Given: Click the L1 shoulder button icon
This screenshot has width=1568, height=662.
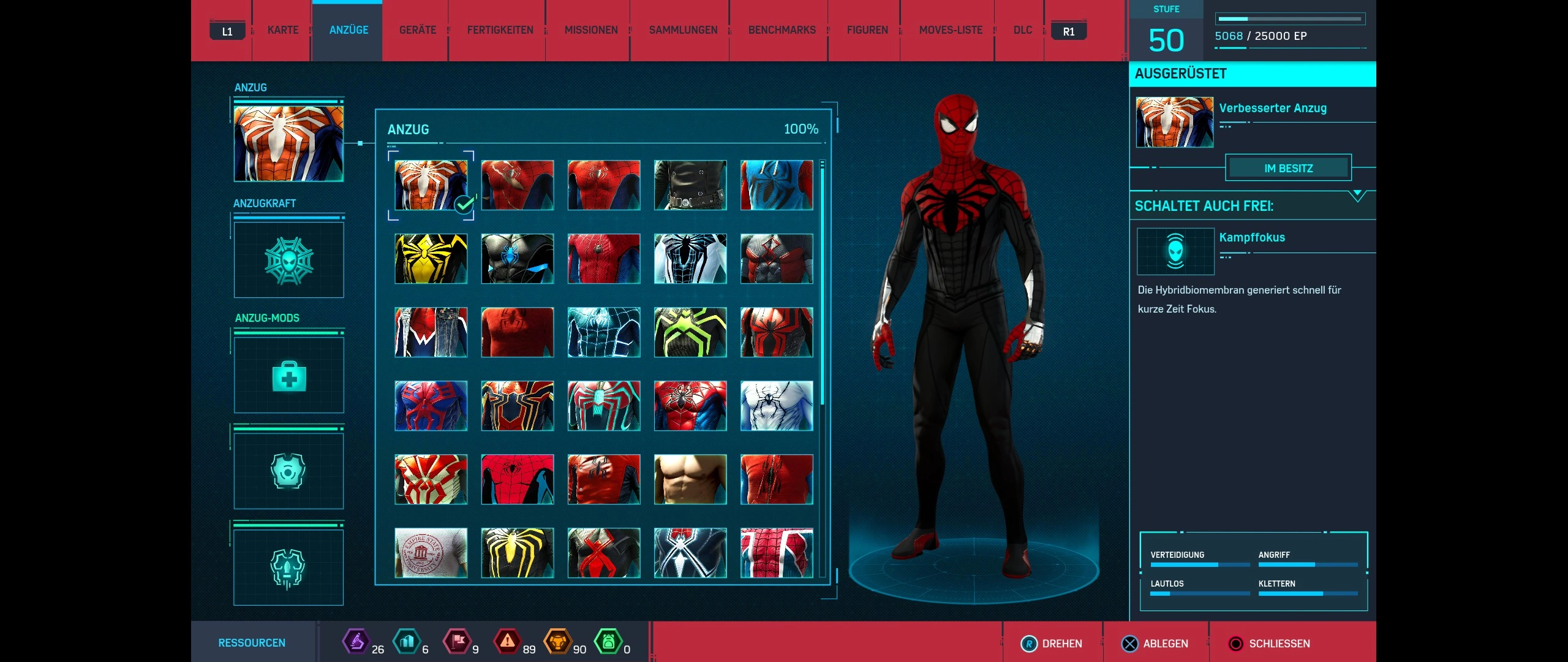Looking at the screenshot, I should pos(227,31).
